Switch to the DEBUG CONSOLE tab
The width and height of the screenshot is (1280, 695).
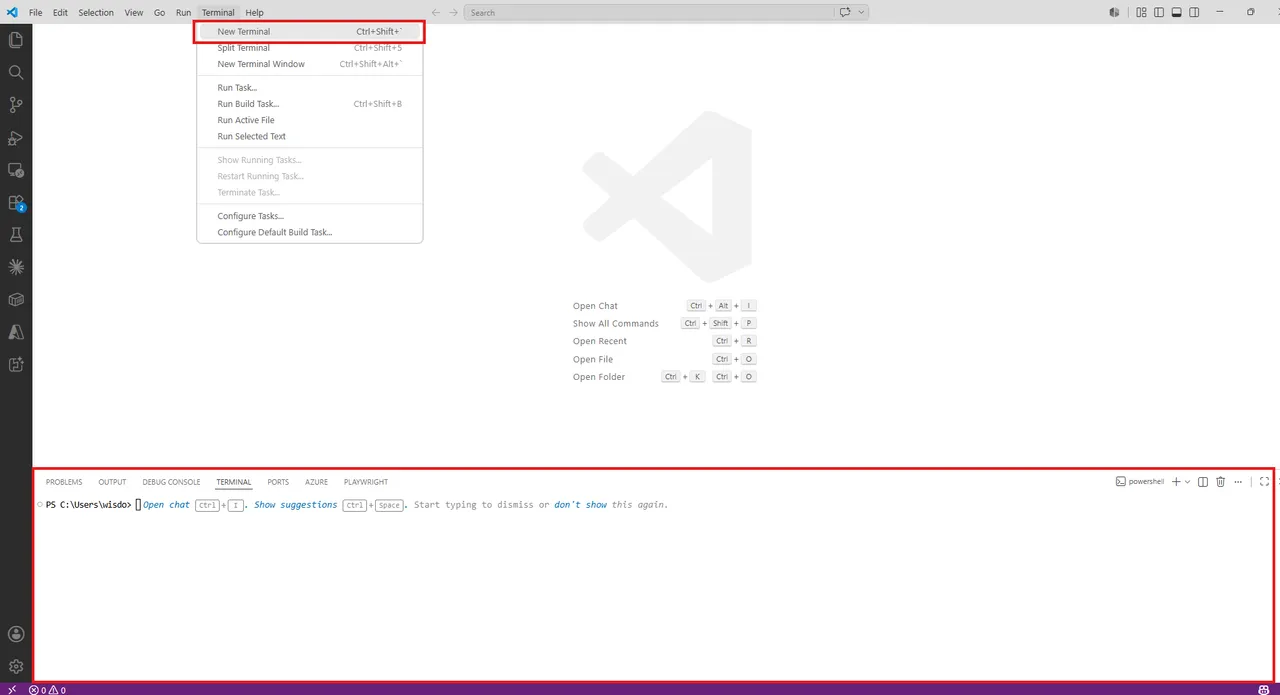171,482
